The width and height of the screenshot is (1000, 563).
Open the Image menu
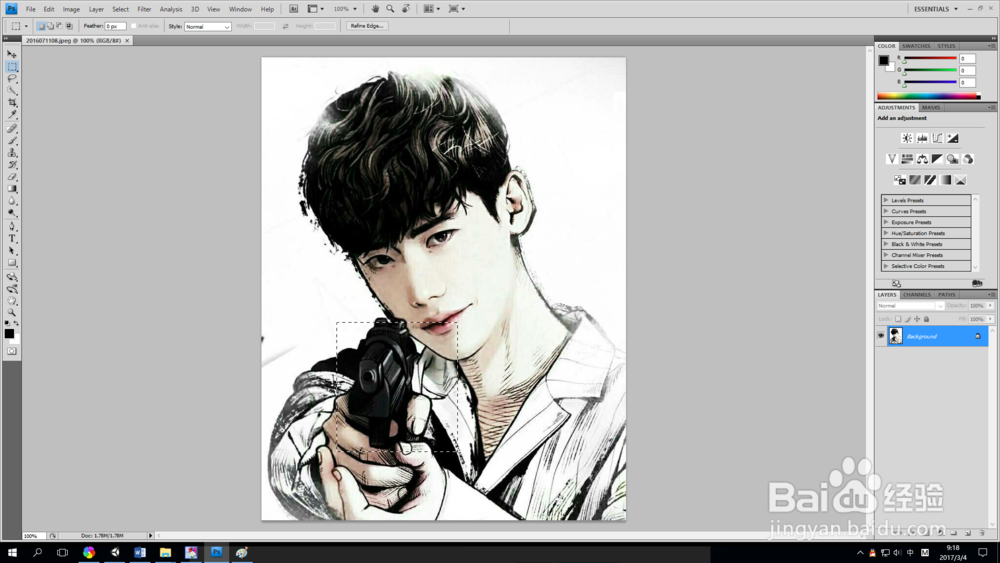[71, 9]
